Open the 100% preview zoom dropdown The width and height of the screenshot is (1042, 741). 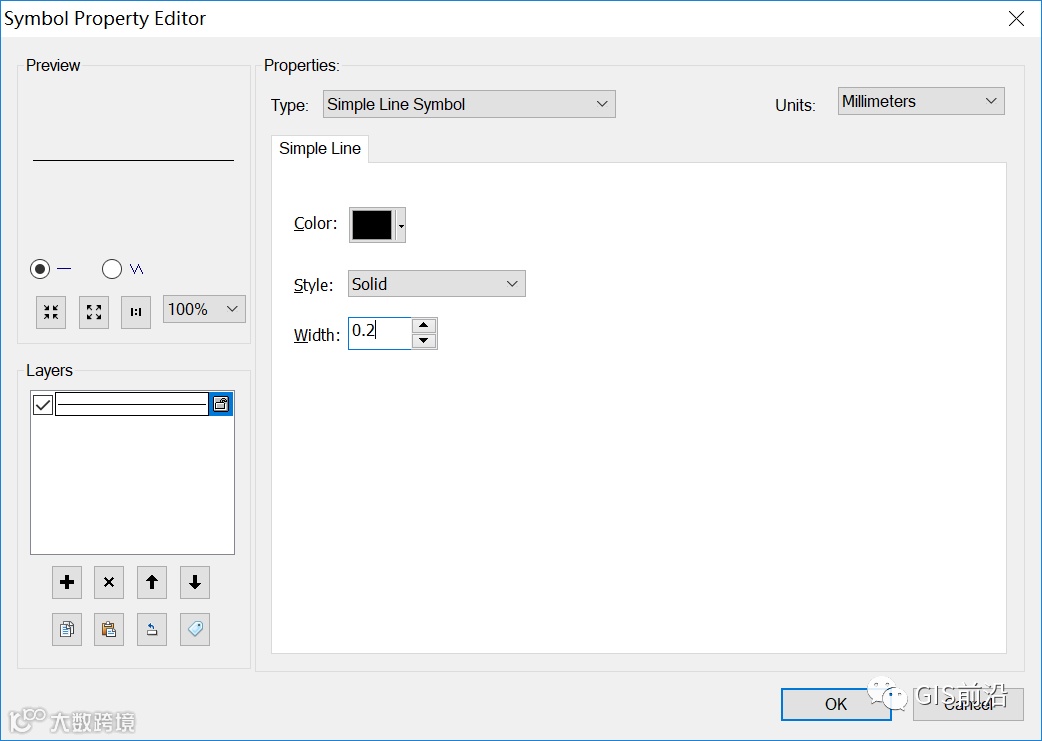click(204, 309)
